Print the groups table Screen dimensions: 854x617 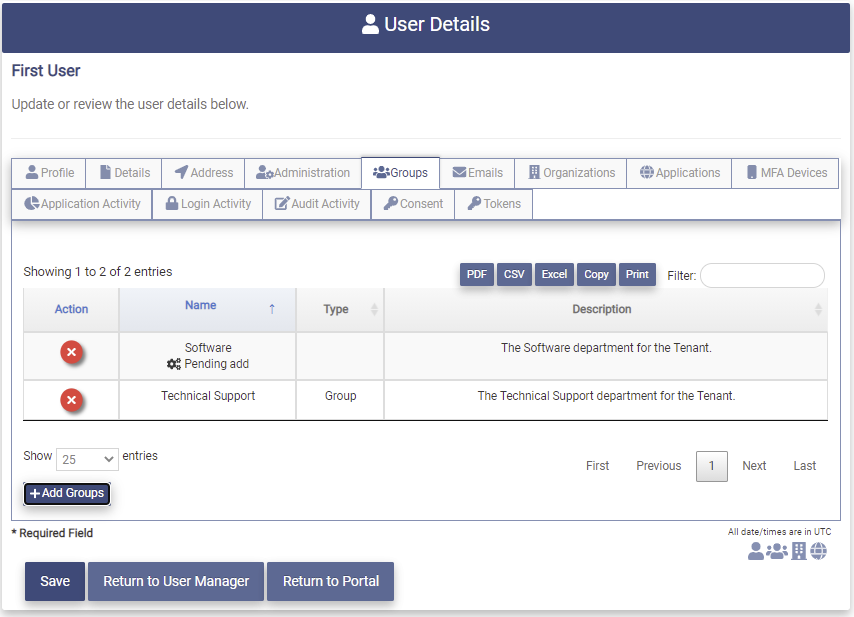[x=637, y=274]
